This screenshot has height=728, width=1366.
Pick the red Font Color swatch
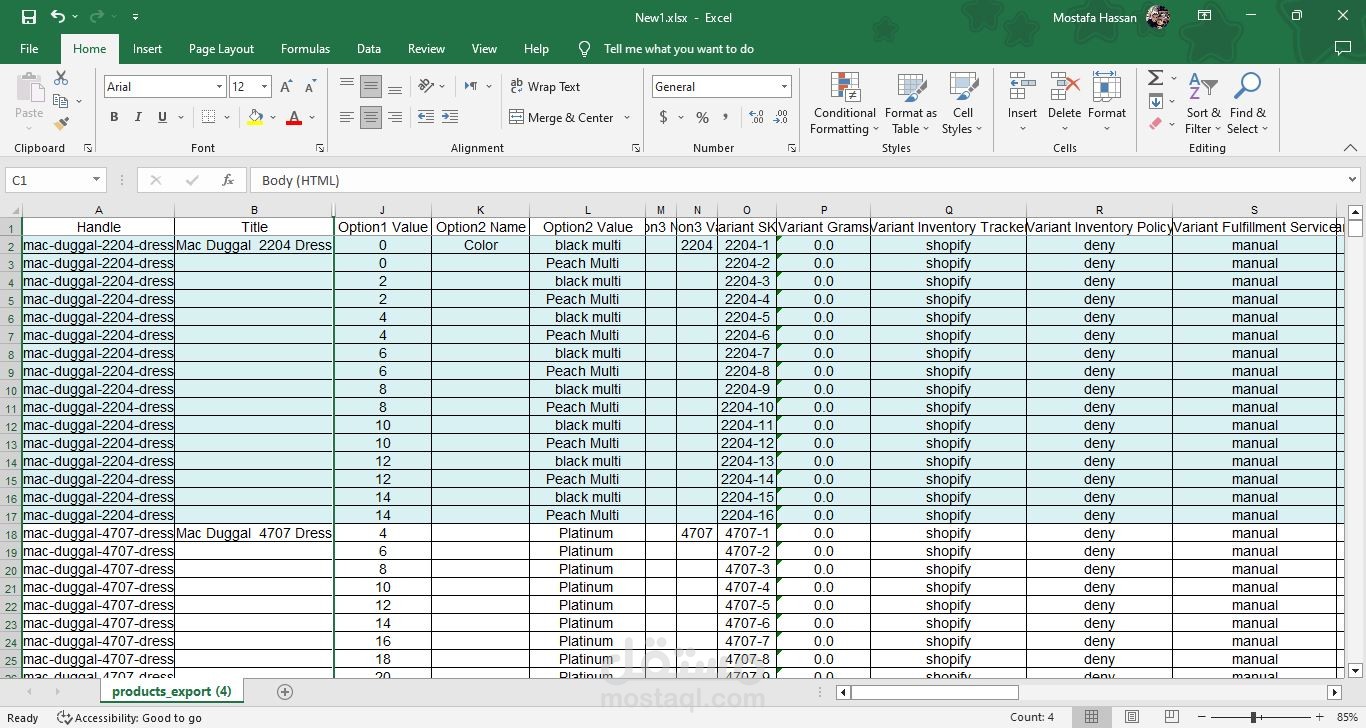tap(294, 117)
